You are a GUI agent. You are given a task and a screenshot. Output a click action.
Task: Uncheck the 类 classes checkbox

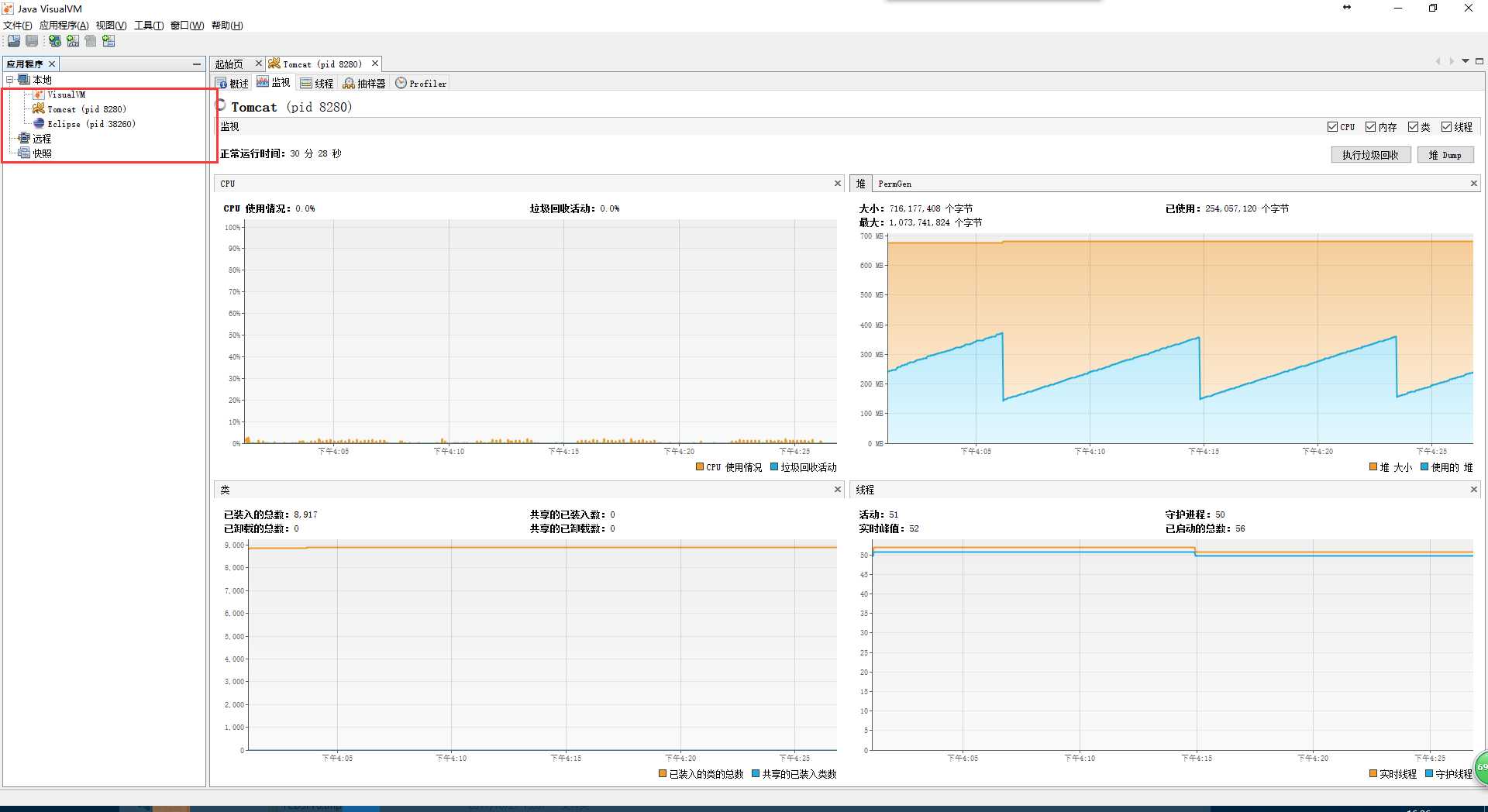coord(1413,127)
